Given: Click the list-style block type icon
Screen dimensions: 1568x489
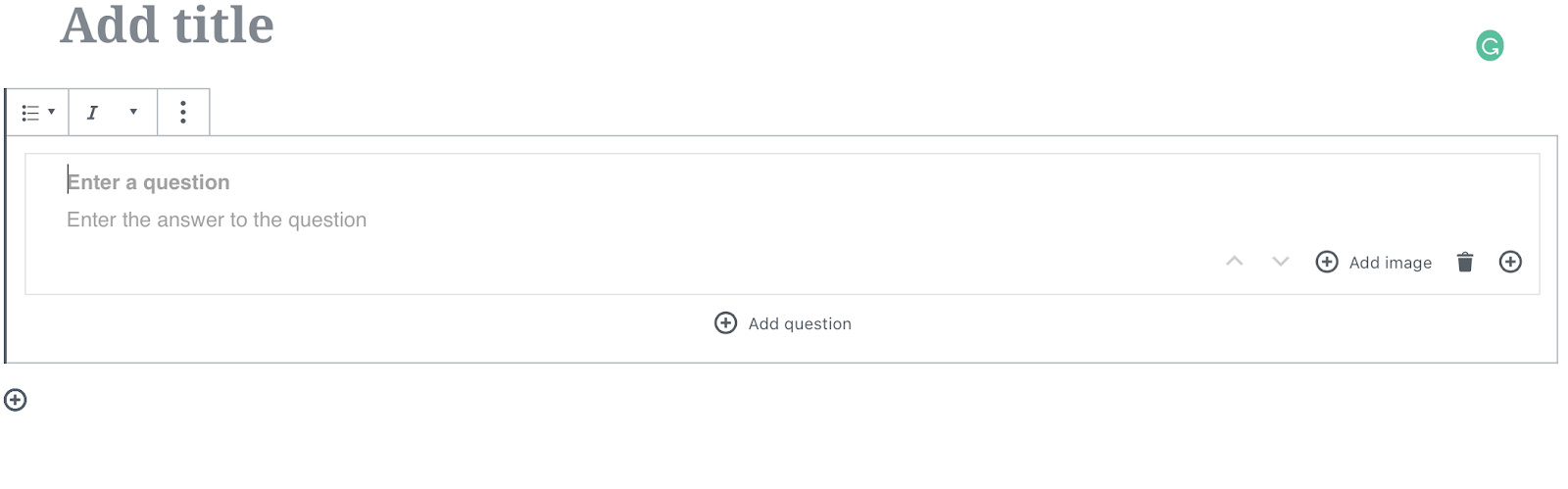Looking at the screenshot, I should coord(30,113).
